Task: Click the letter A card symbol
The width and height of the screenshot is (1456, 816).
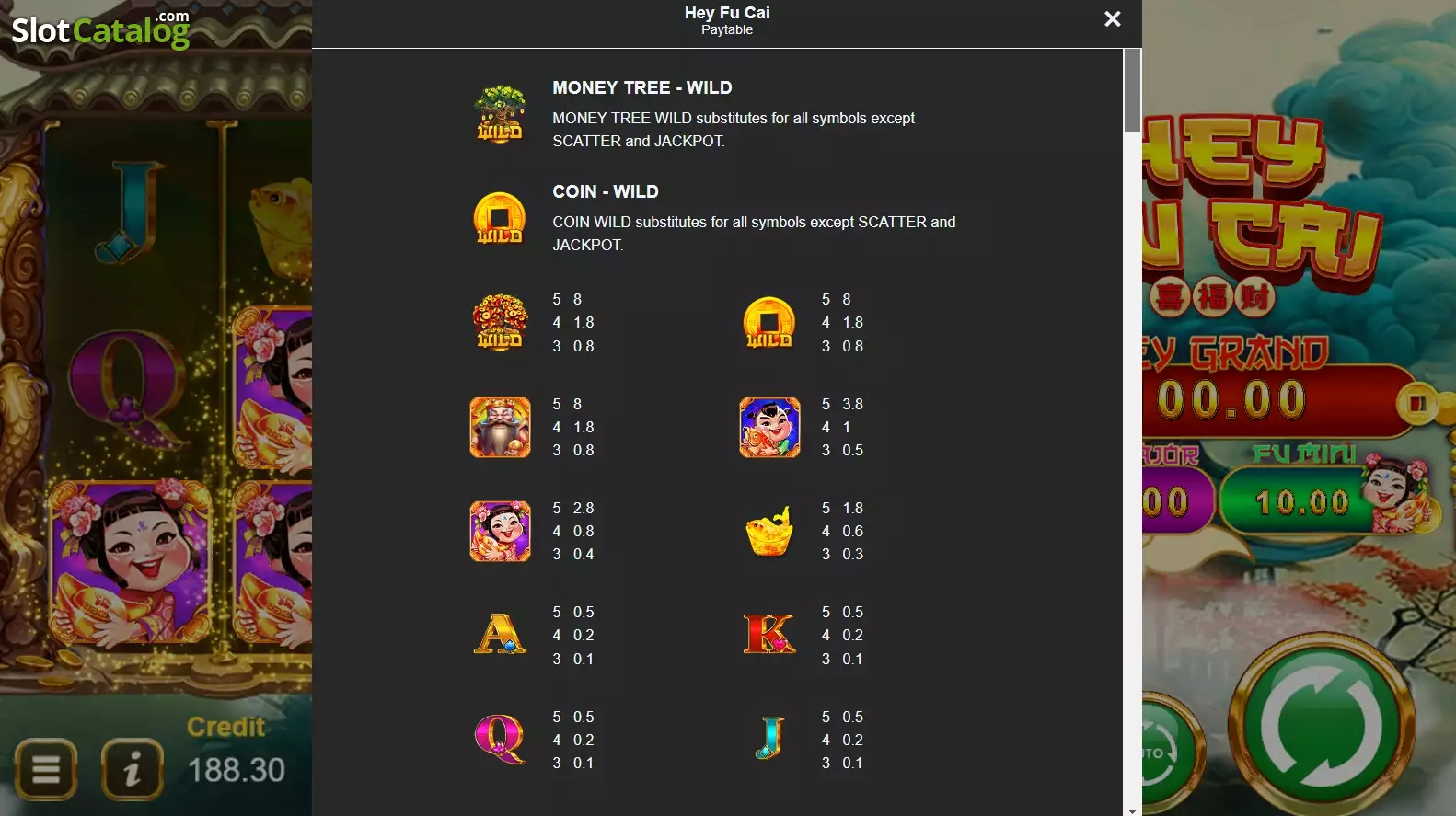Action: [x=500, y=635]
